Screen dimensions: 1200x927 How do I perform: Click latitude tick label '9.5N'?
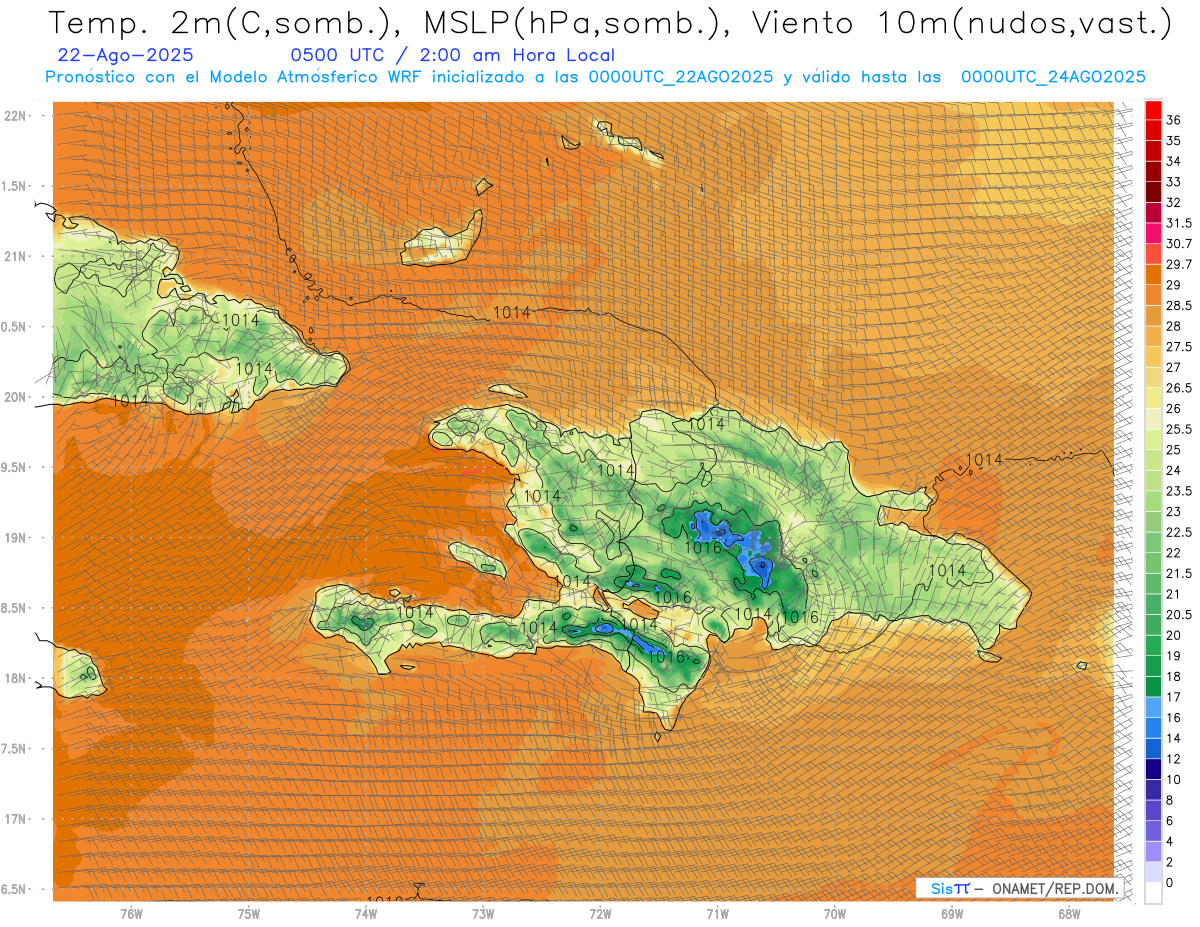coord(13,467)
